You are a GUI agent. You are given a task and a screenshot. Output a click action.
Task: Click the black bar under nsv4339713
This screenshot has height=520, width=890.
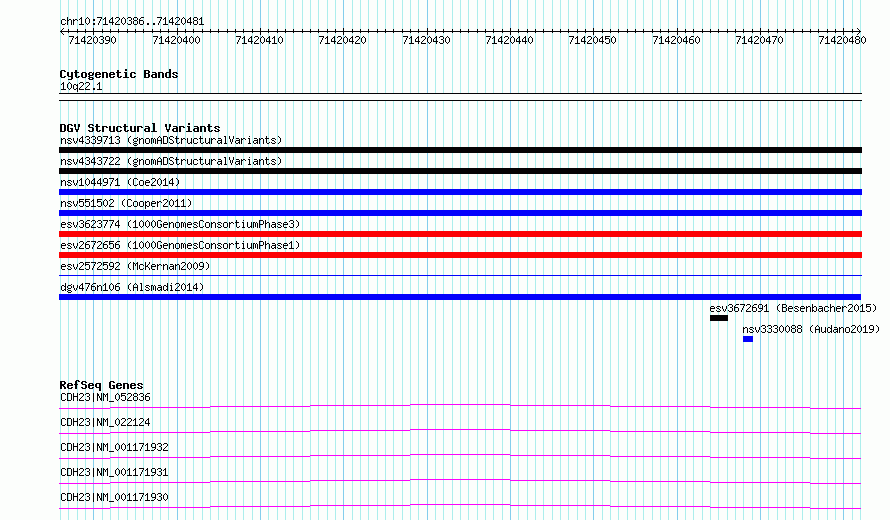(460, 150)
